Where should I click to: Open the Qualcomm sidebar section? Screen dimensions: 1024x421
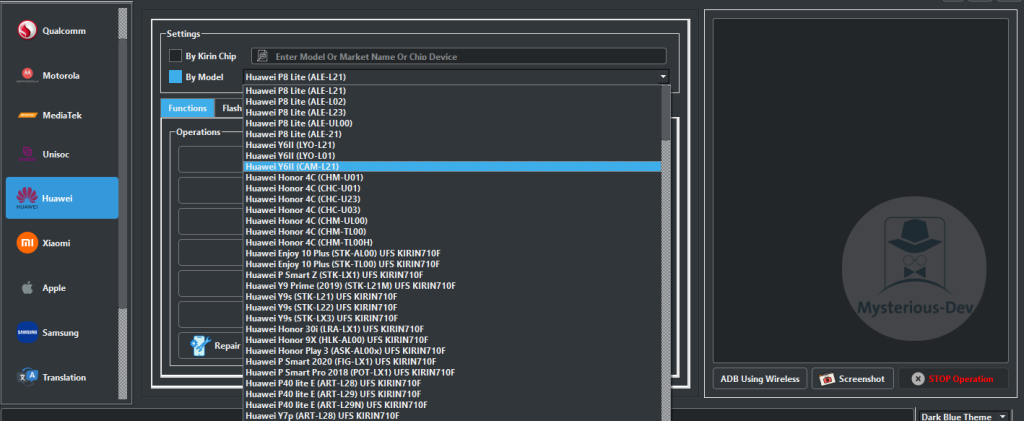[x=62, y=31]
